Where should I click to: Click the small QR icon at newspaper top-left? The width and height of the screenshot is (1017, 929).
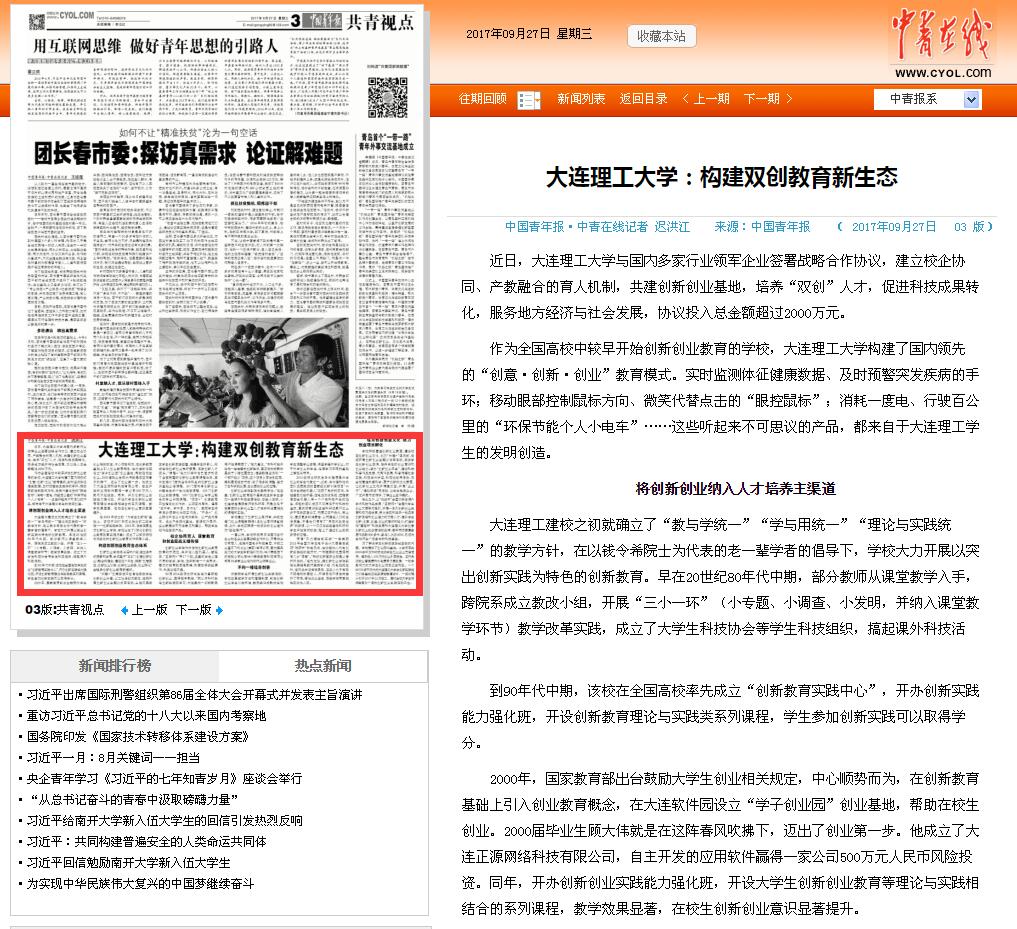tap(37, 21)
